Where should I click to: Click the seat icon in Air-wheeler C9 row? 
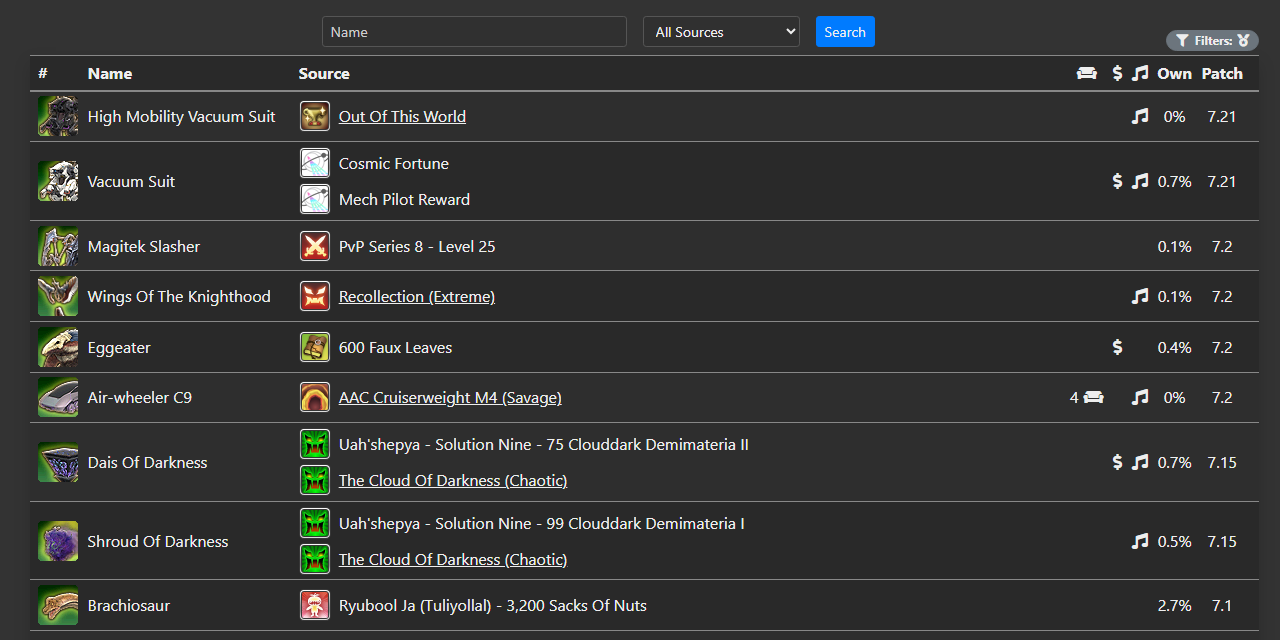point(1094,397)
